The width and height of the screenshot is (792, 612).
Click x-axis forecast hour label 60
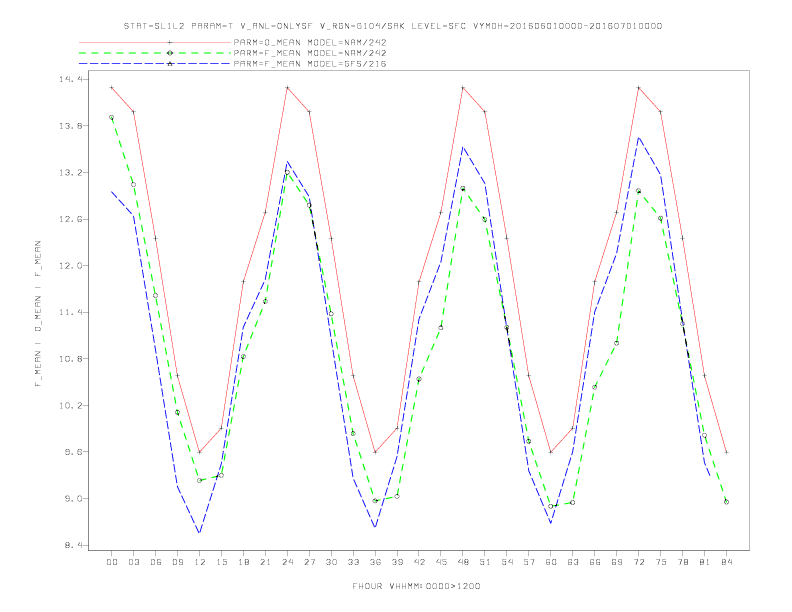[x=551, y=562]
